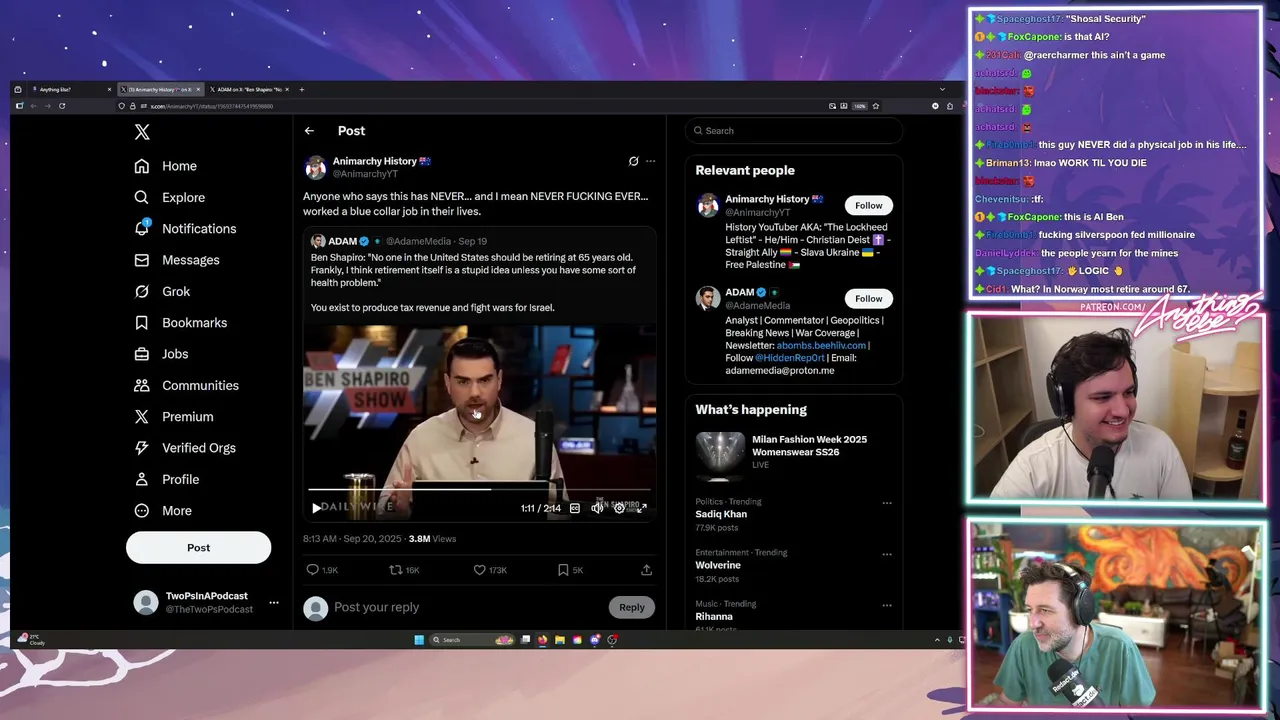
Task: Click Firefox icon in the taskbar
Action: point(543,640)
